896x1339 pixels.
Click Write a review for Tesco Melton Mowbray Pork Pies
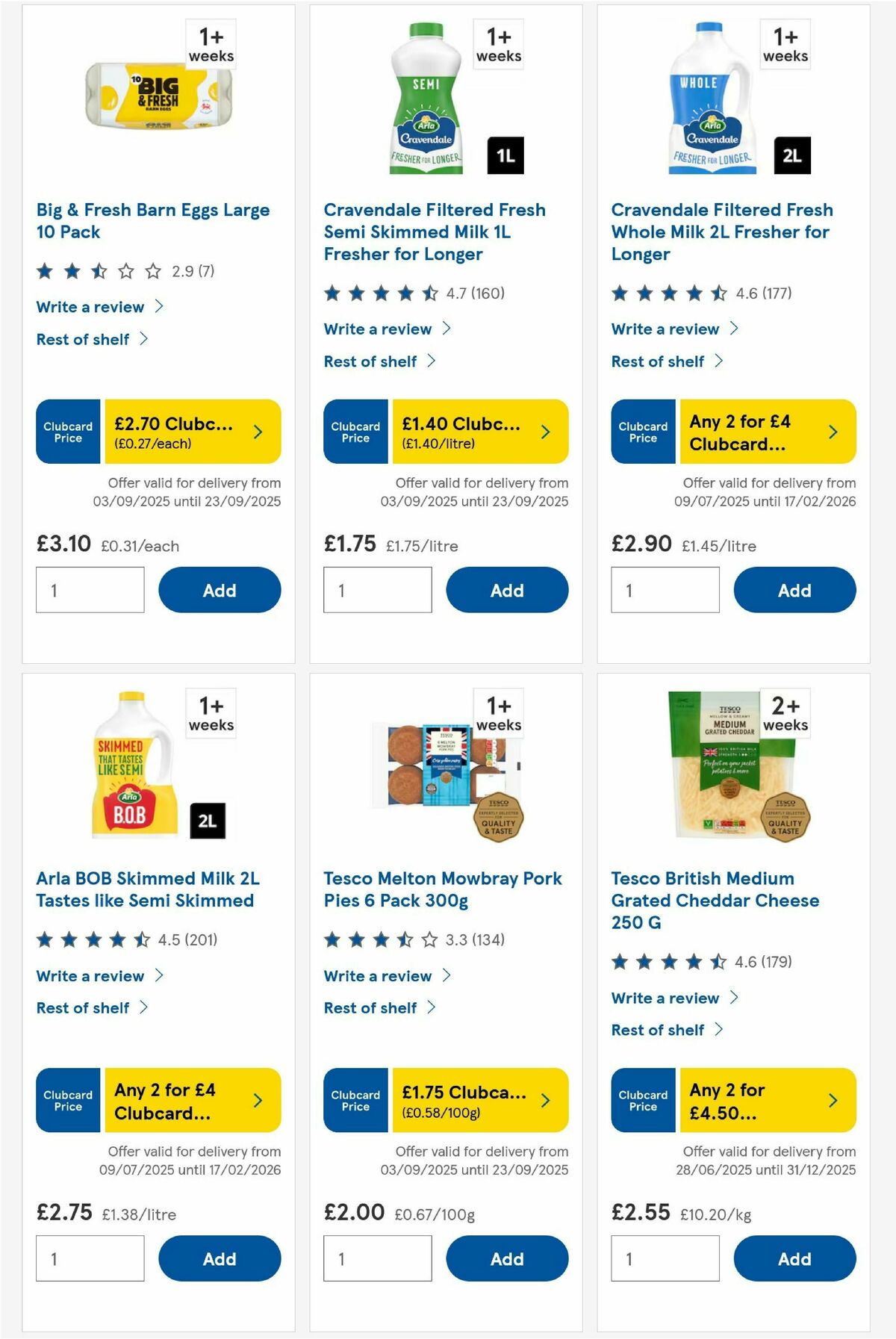377,976
